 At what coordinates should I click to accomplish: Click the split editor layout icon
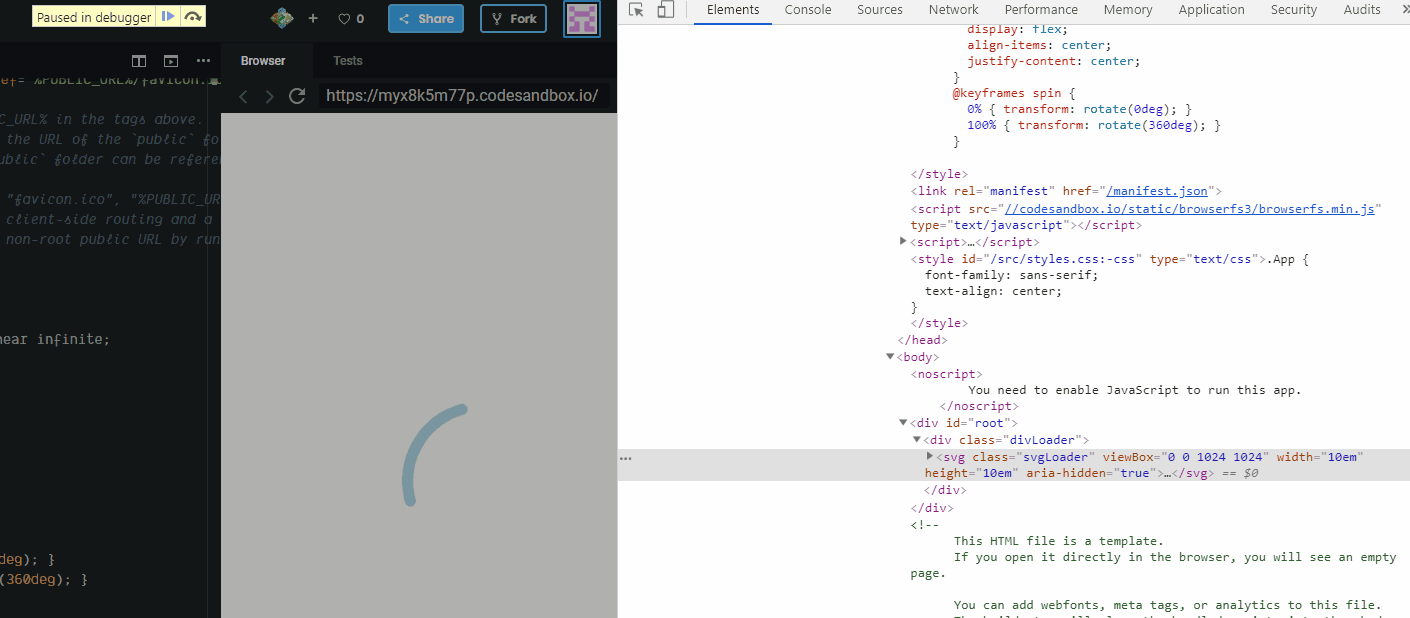[138, 61]
